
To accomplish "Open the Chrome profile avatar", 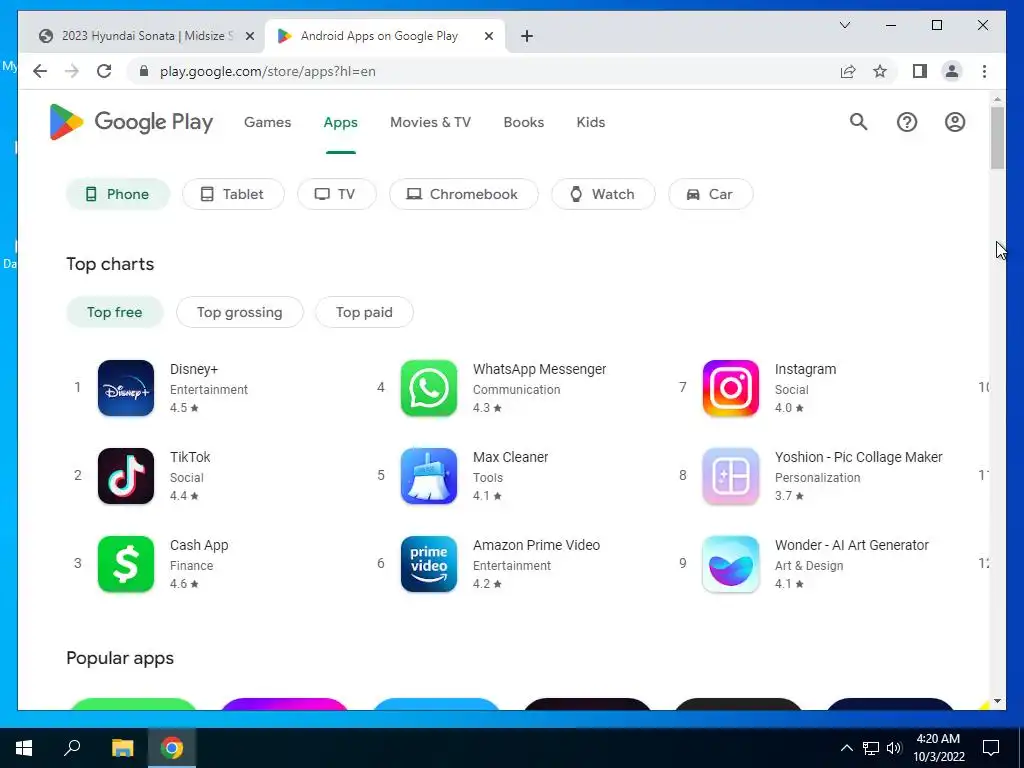I will [952, 71].
